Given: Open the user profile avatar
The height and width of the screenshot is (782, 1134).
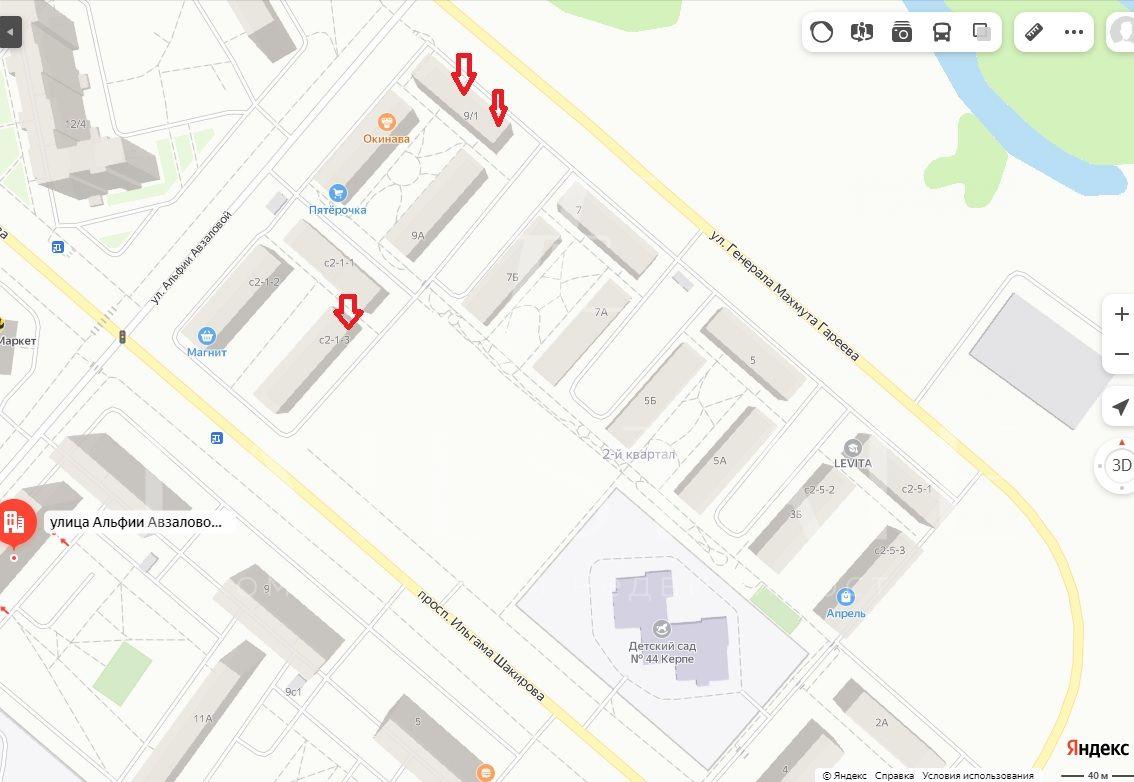Looking at the screenshot, I should point(1122,32).
